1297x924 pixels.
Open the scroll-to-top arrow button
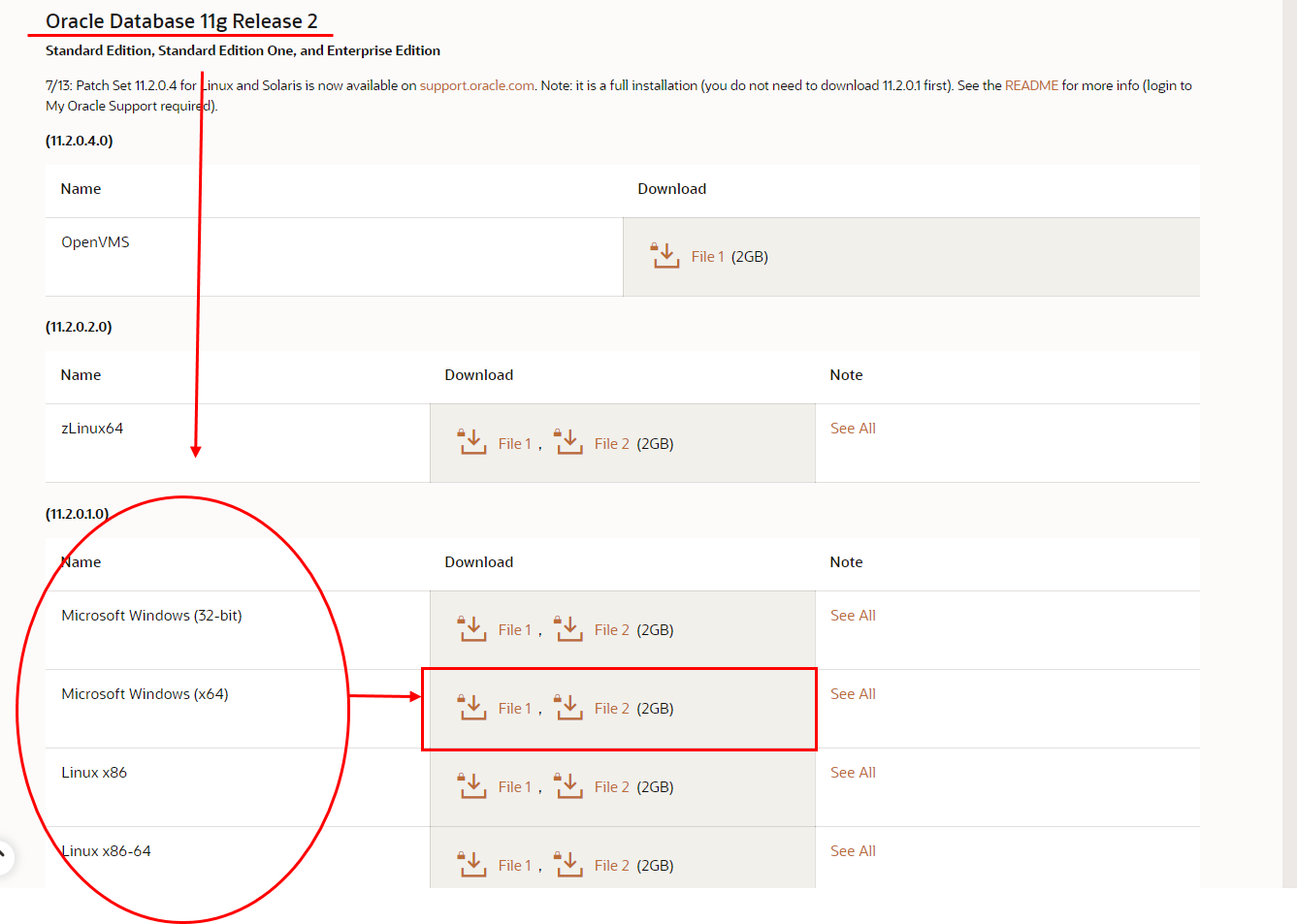coord(3,856)
